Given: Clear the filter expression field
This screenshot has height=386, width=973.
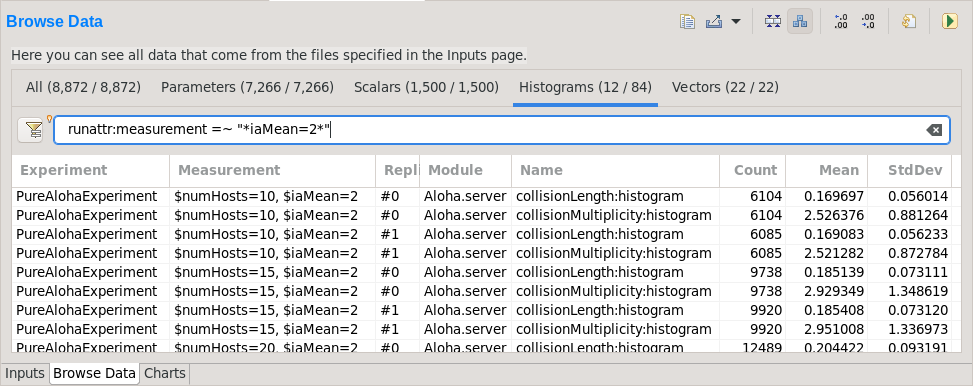Looking at the screenshot, I should [x=934, y=130].
